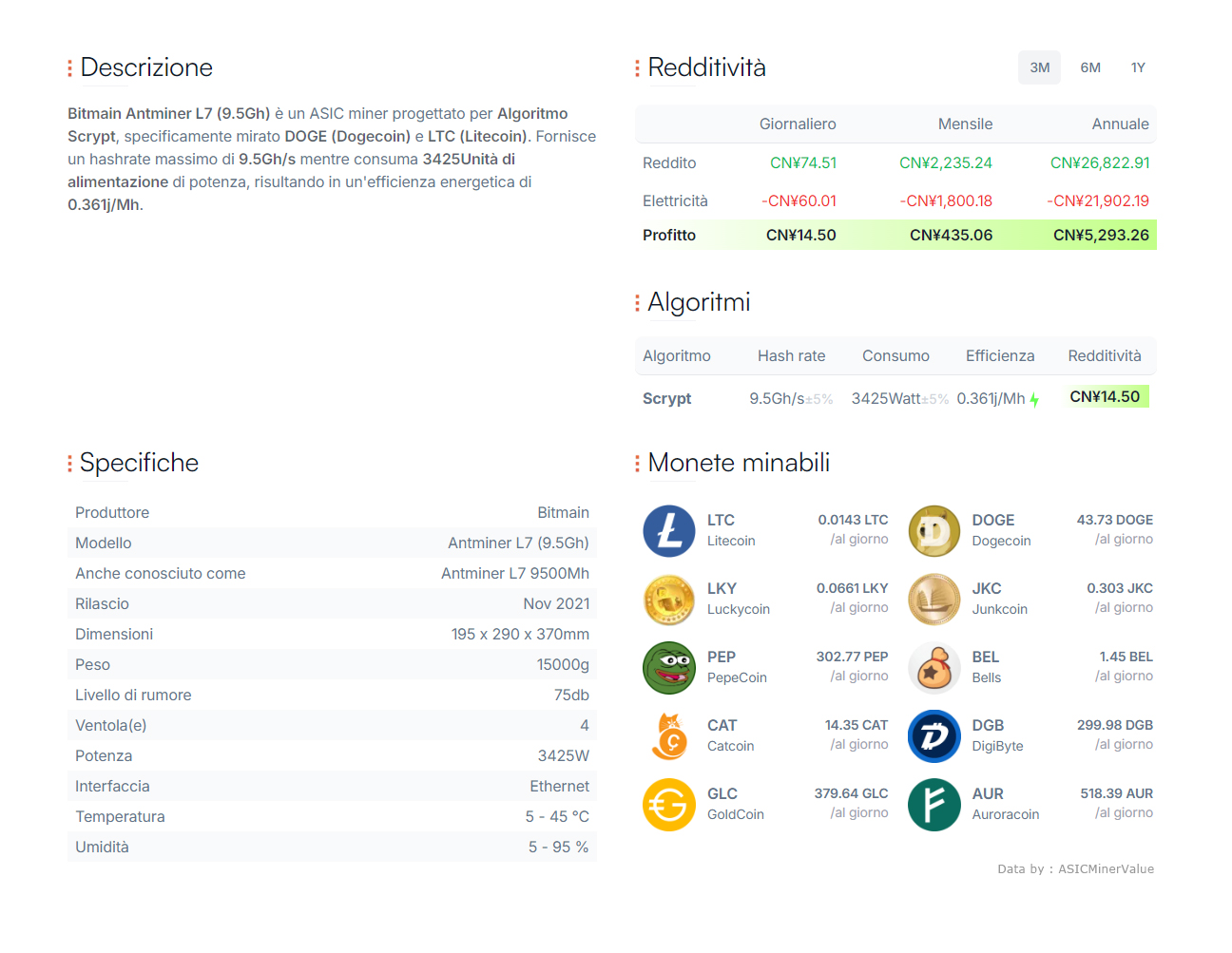
Task: Click the green lightning efficiency icon
Action: click(x=1034, y=400)
